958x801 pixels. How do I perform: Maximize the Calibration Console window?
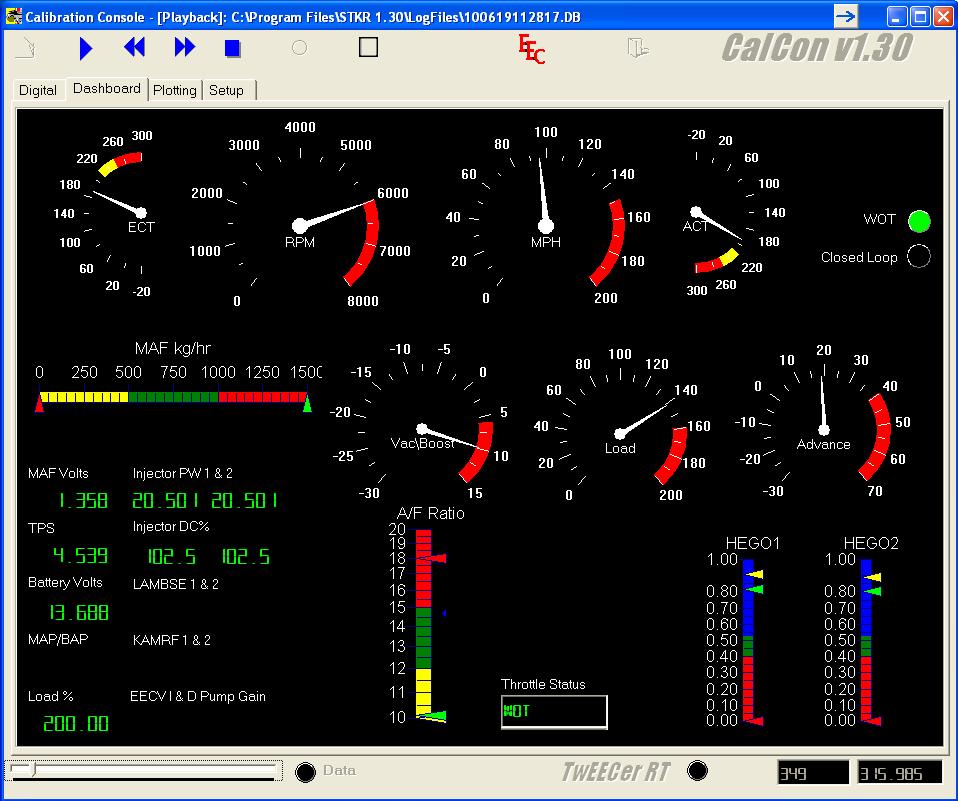point(920,16)
